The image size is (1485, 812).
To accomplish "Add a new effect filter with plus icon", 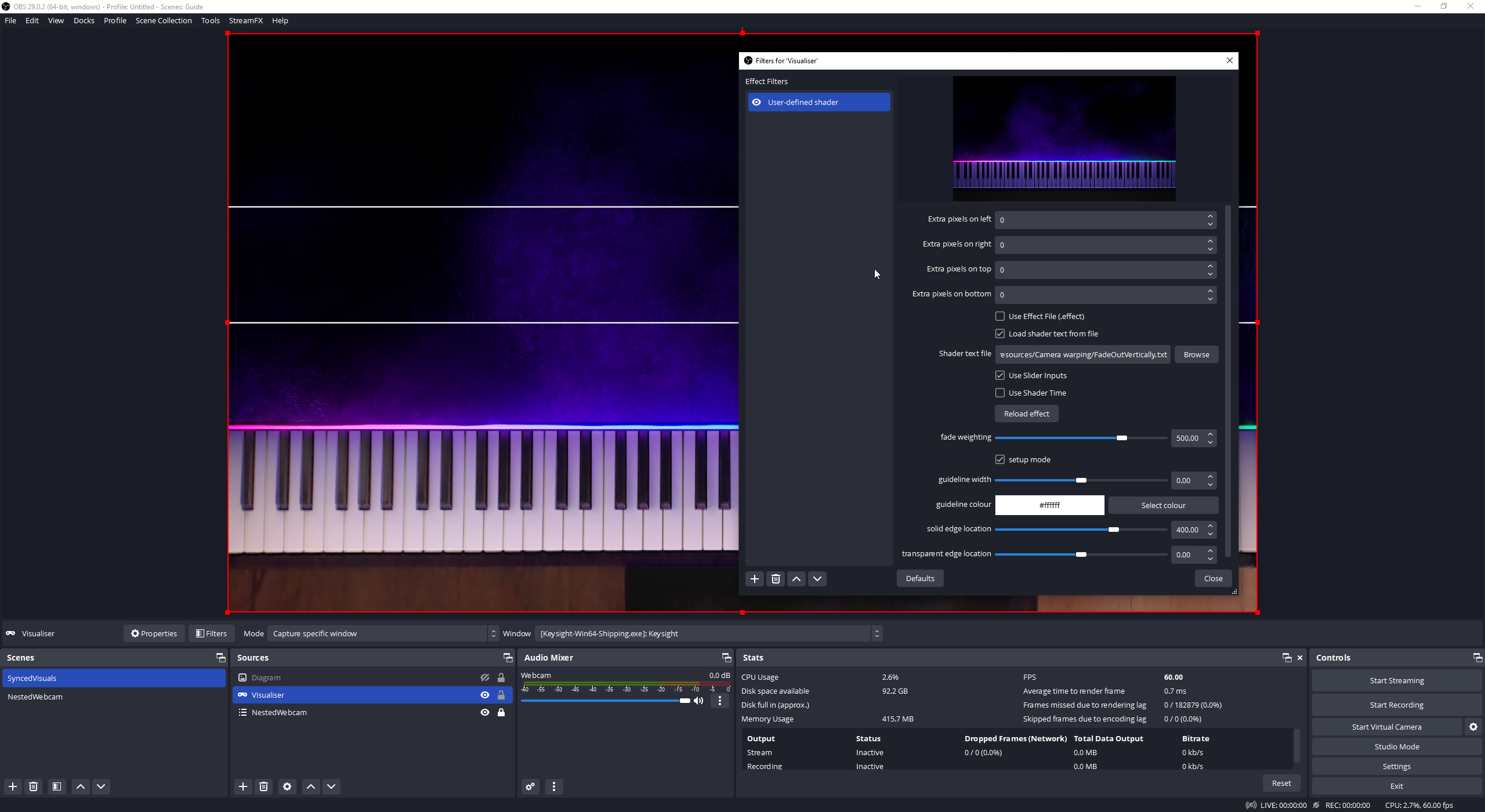I will (754, 579).
